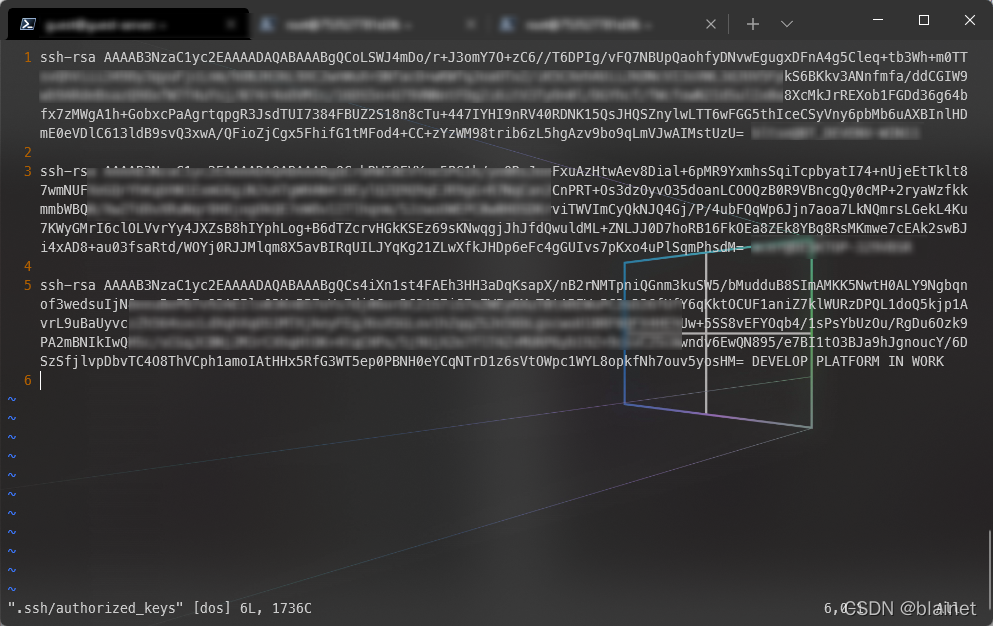Close the third terminal tab
This screenshot has width=993, height=626.
pyautogui.click(x=711, y=24)
